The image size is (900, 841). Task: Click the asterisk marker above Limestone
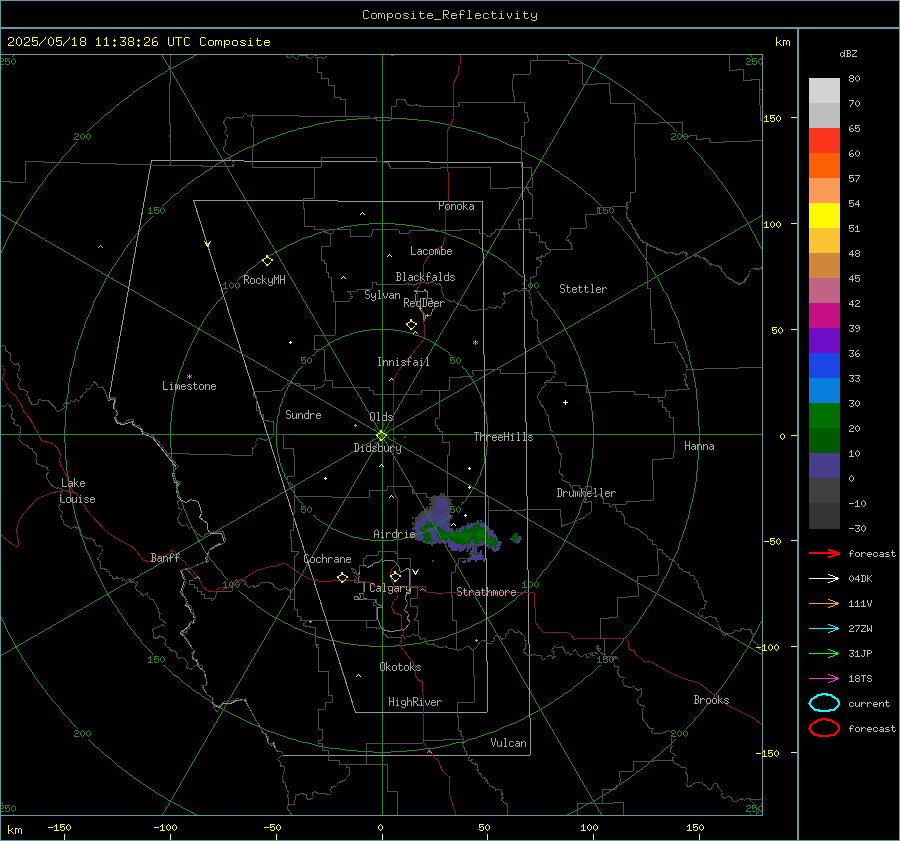[189, 377]
